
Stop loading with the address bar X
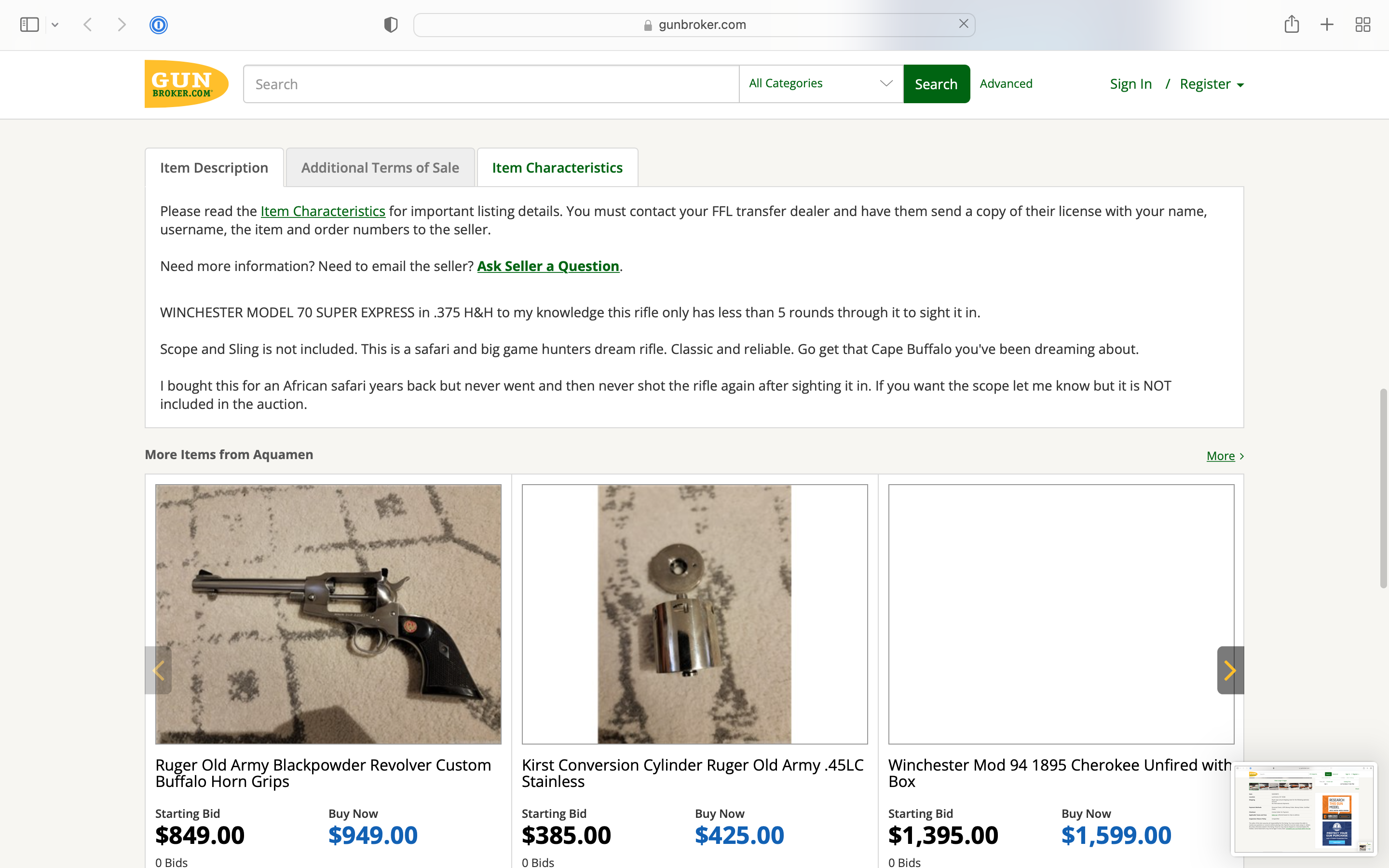tap(964, 24)
